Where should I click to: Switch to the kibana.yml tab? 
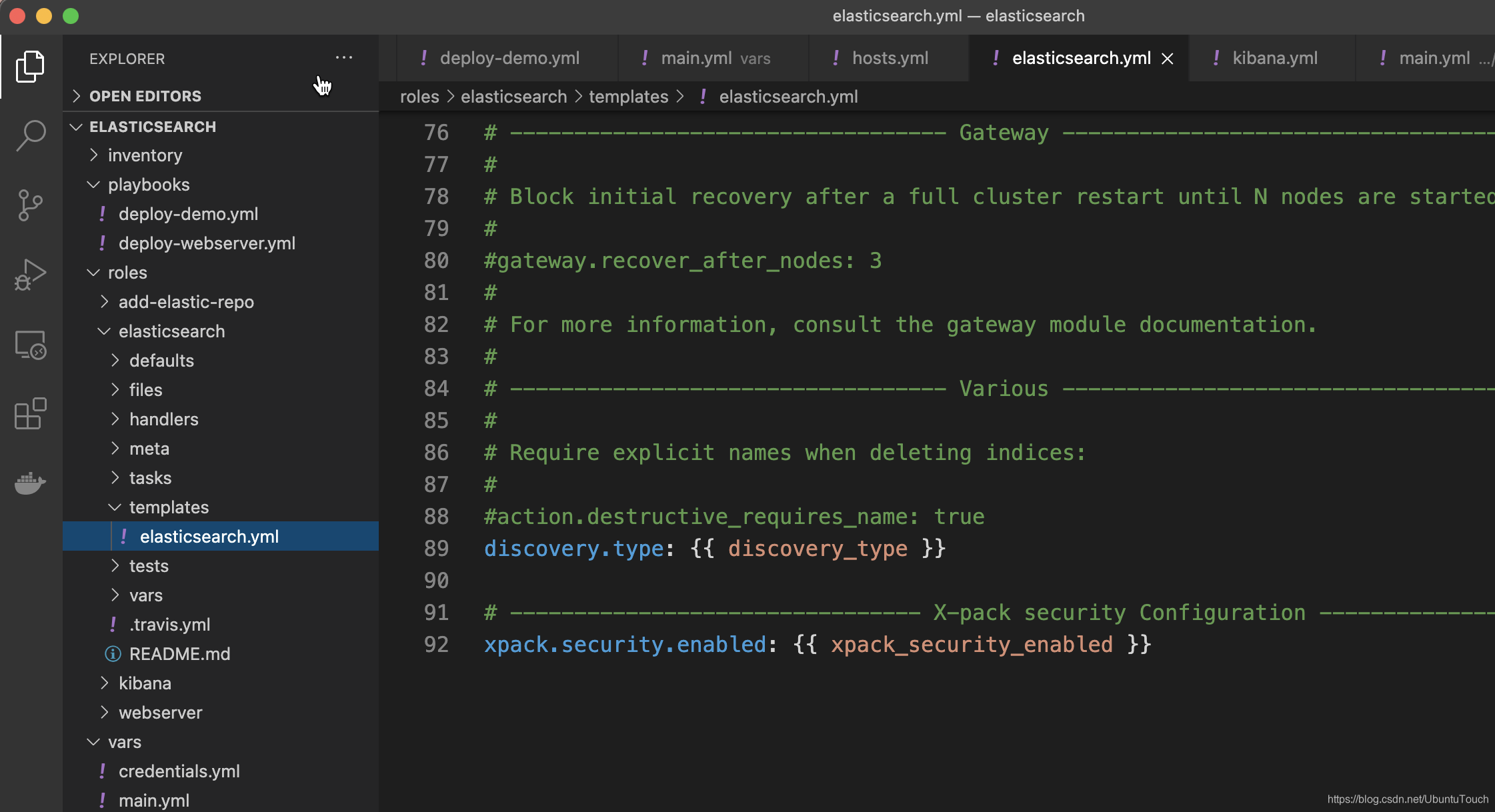1274,59
